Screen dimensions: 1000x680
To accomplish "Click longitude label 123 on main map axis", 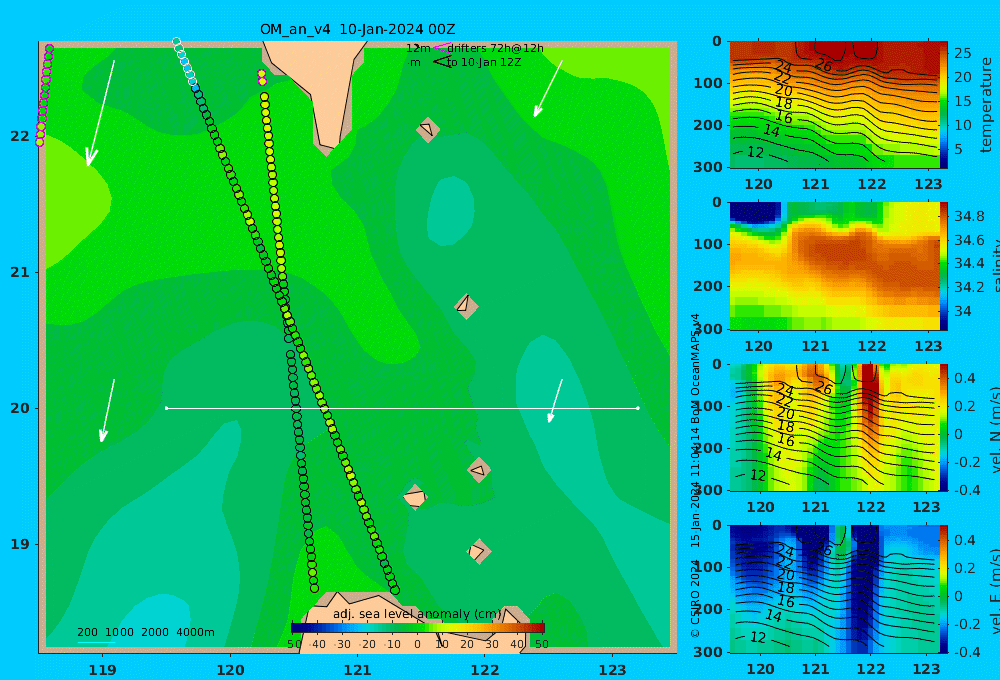I will pos(613,670).
